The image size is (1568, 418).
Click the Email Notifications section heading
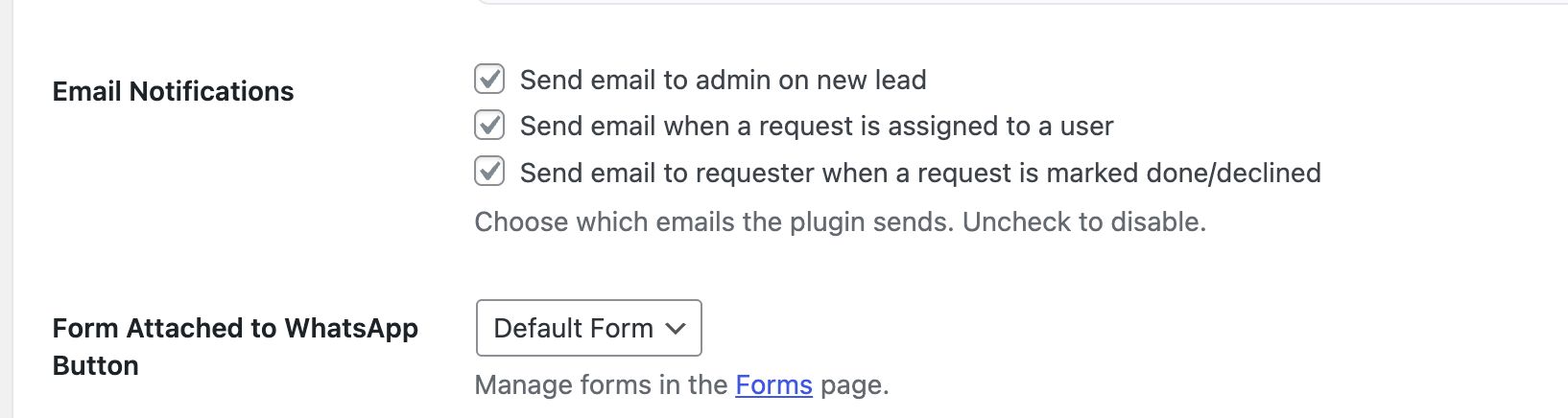click(x=173, y=91)
